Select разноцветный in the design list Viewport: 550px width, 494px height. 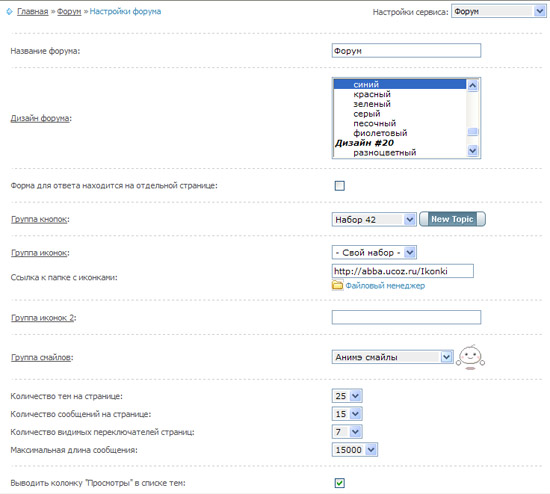384,153
